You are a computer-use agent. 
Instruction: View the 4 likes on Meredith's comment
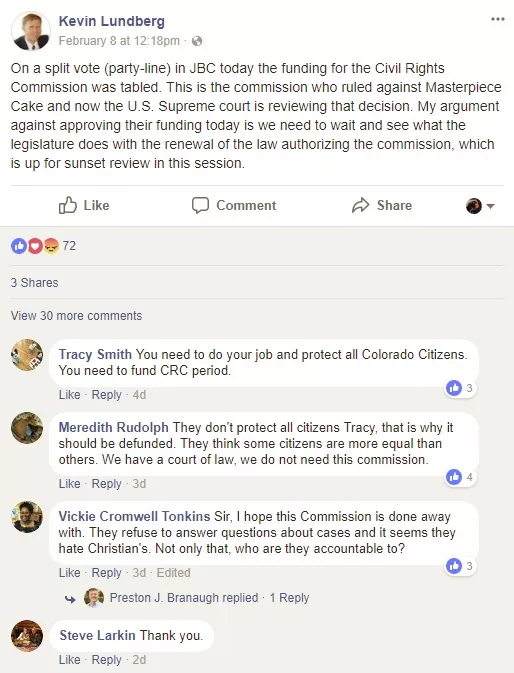[461, 477]
